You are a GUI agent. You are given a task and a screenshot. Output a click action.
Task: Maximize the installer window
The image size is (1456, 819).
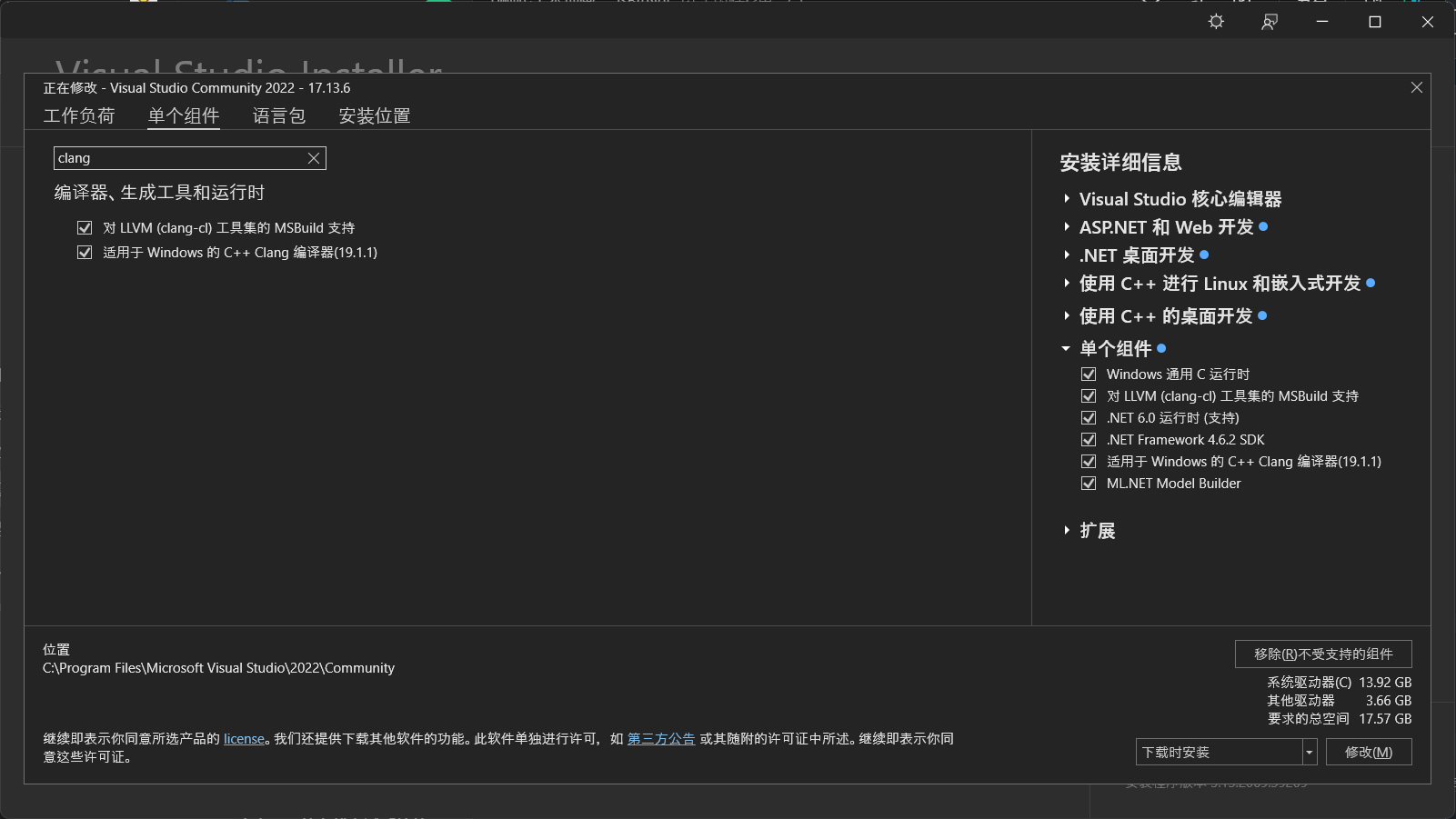click(1375, 22)
